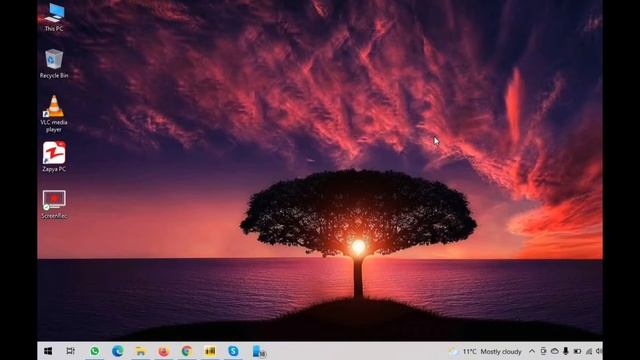The width and height of the screenshot is (640, 360).
Task: Click the 'VLC media player' label
Action: click(54, 126)
